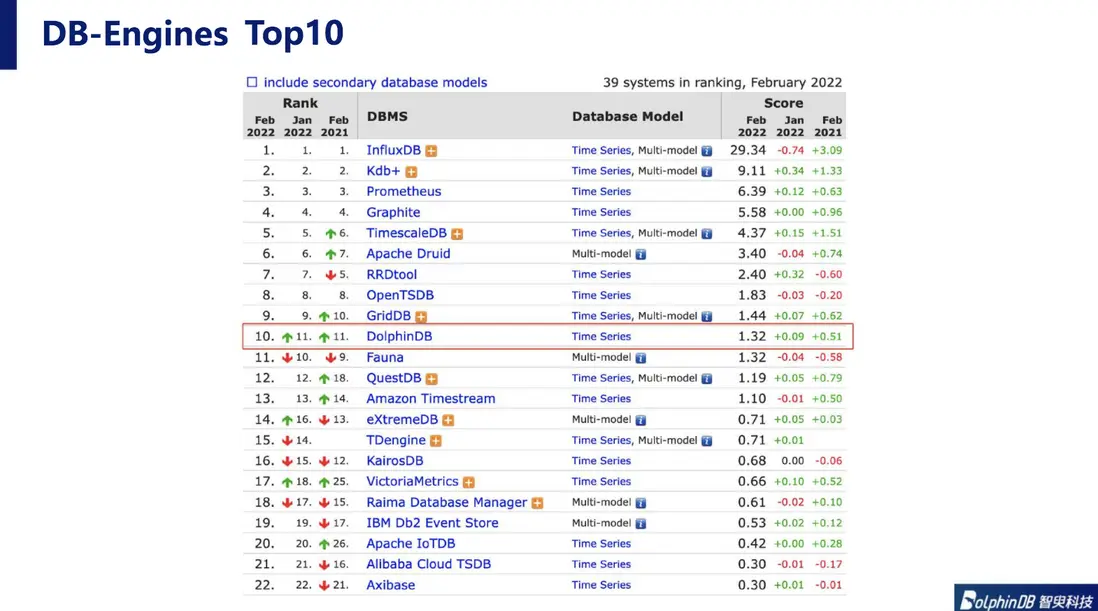Click the DB-Engines Top10 slide title
Image resolution: width=1098 pixels, height=611 pixels.
click(x=193, y=34)
